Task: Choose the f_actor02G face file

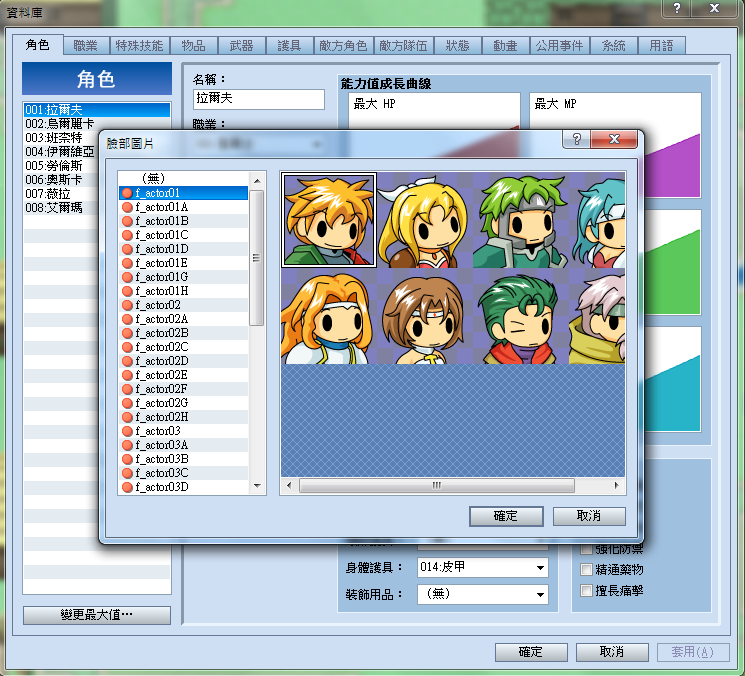Action: [183, 403]
